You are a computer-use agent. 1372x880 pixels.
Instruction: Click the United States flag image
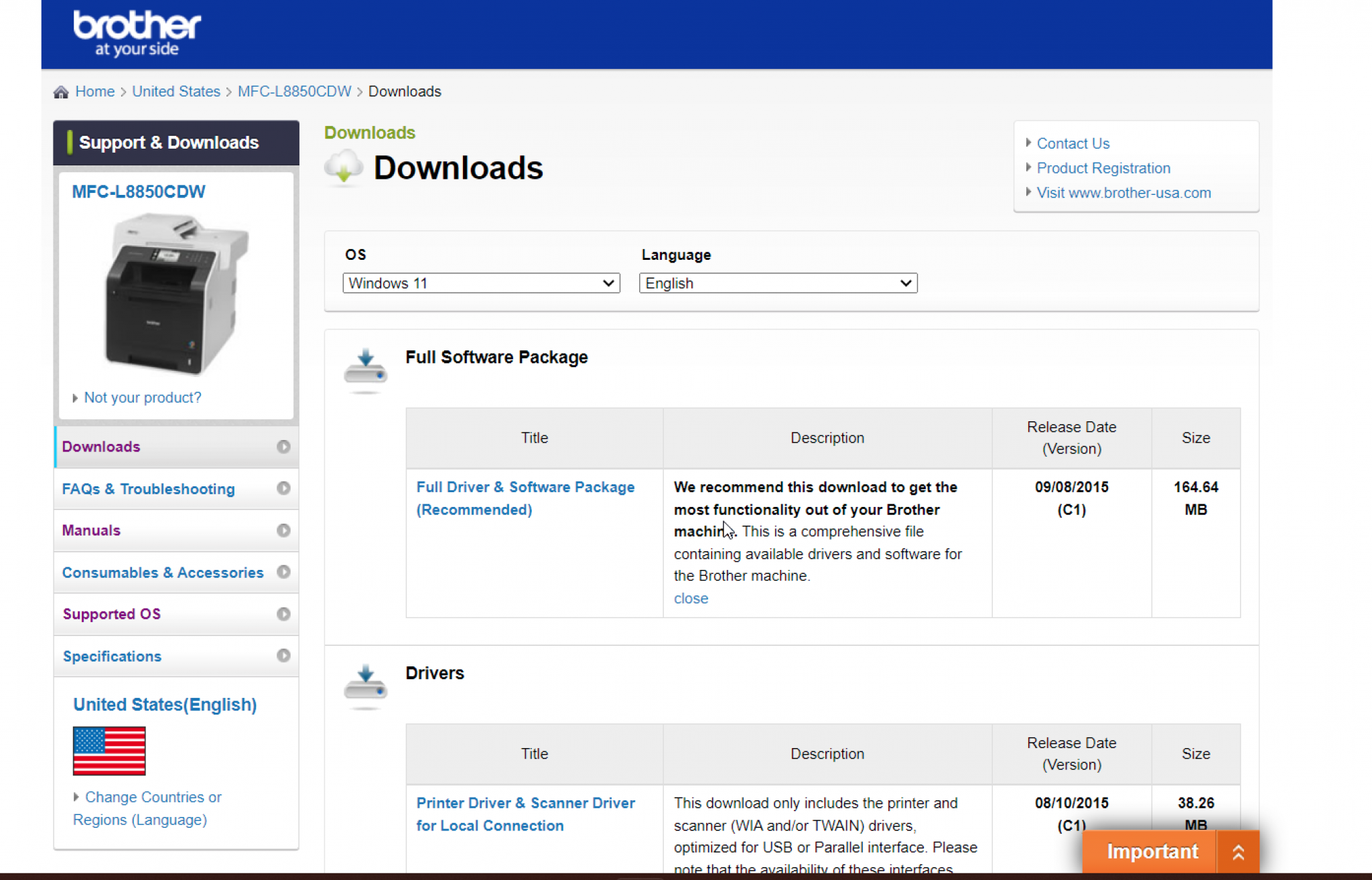[x=109, y=751]
